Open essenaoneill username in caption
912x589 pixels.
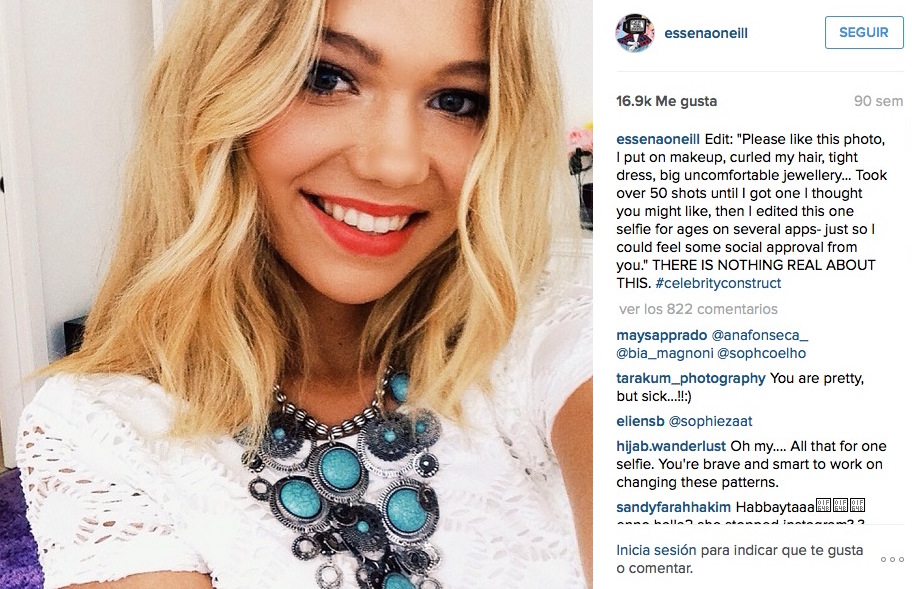coord(658,140)
